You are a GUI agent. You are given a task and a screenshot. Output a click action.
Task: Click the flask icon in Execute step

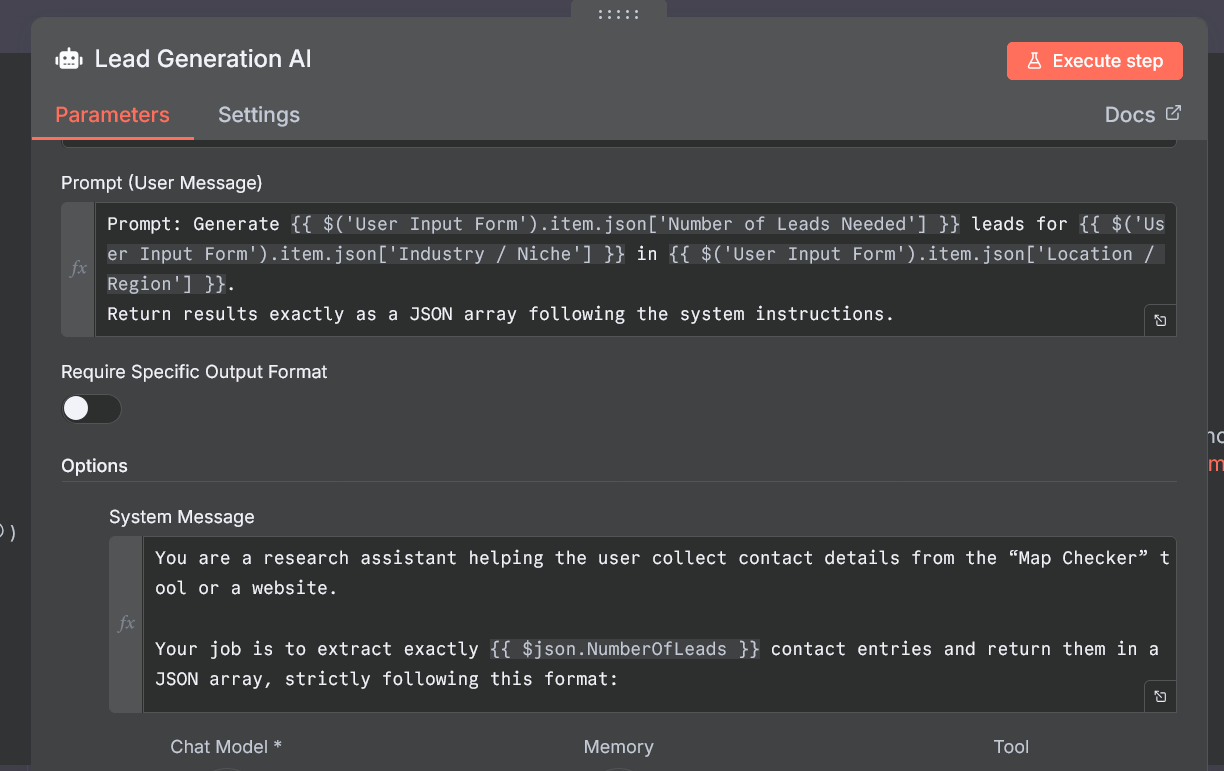coord(1035,61)
